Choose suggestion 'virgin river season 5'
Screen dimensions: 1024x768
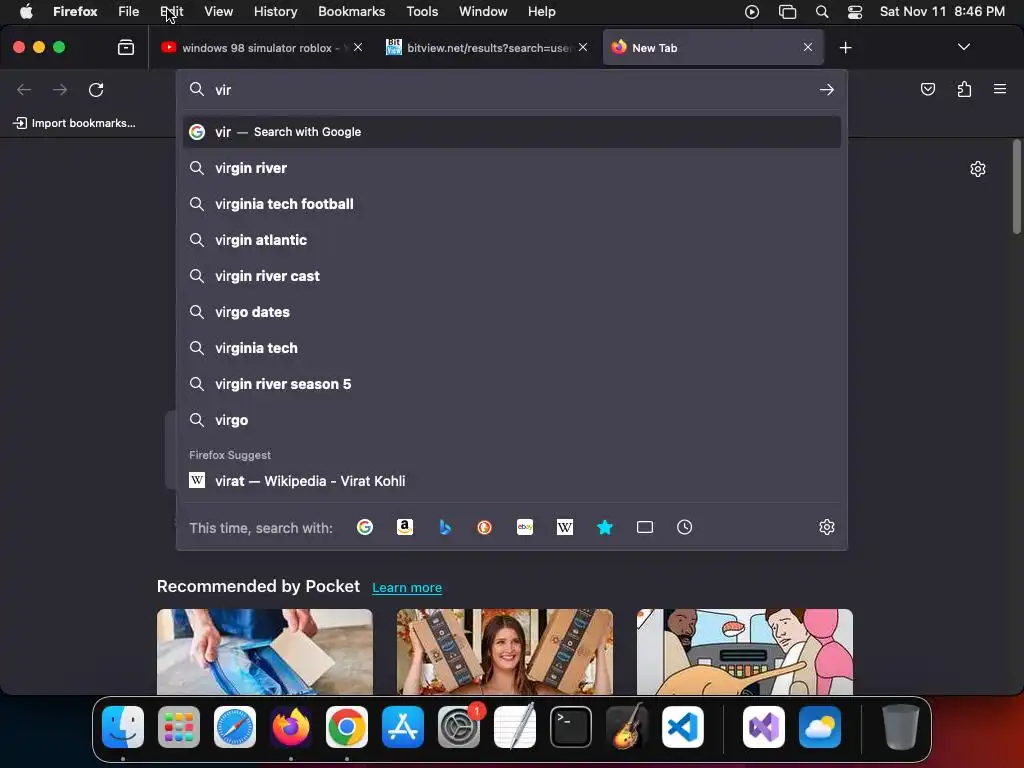point(511,384)
